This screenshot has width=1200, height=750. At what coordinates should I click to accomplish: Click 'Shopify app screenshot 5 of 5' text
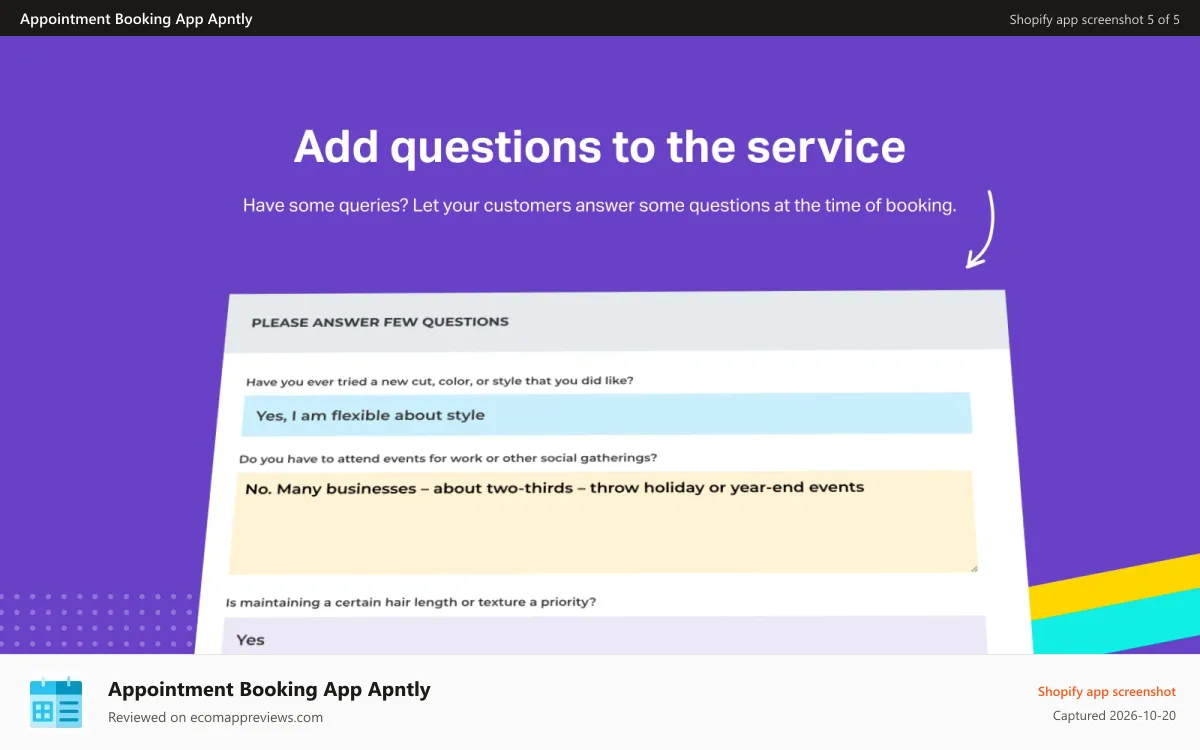1094,19
